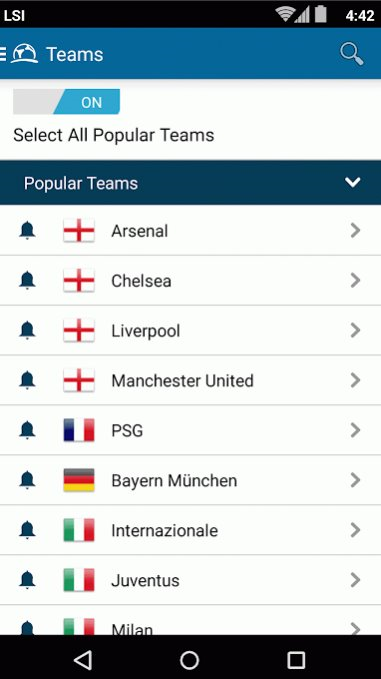Toggle the notification bell for Chelsea
This screenshot has width=381, height=679.
pyautogui.click(x=27, y=281)
